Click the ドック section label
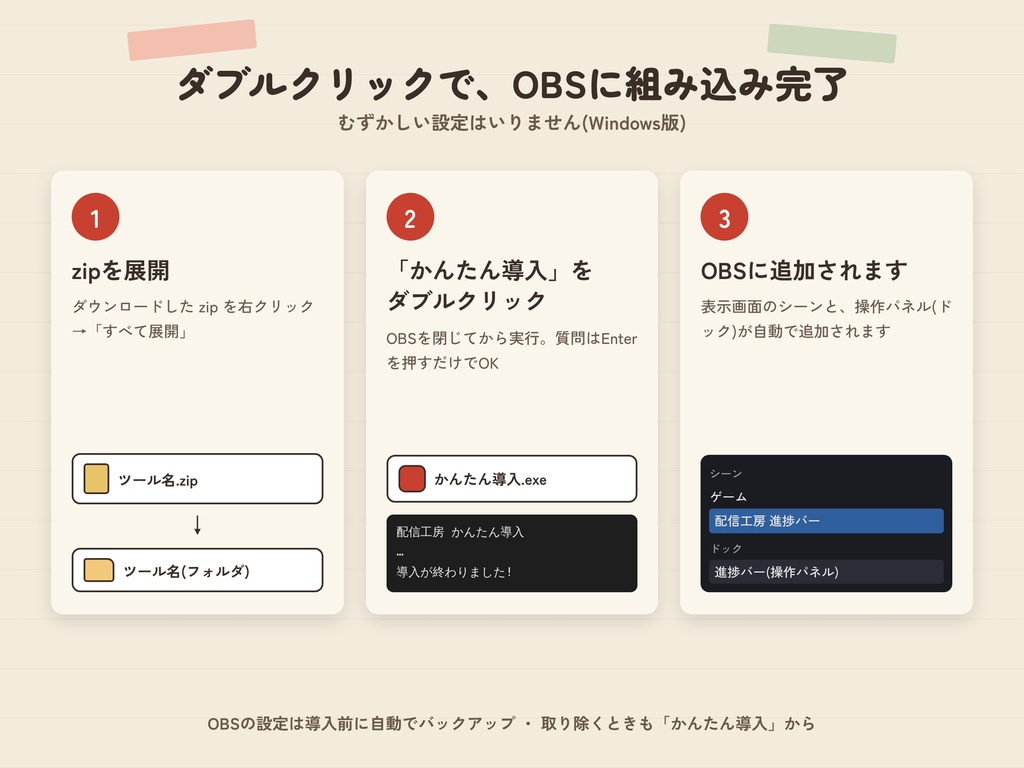1024x768 pixels. (726, 548)
